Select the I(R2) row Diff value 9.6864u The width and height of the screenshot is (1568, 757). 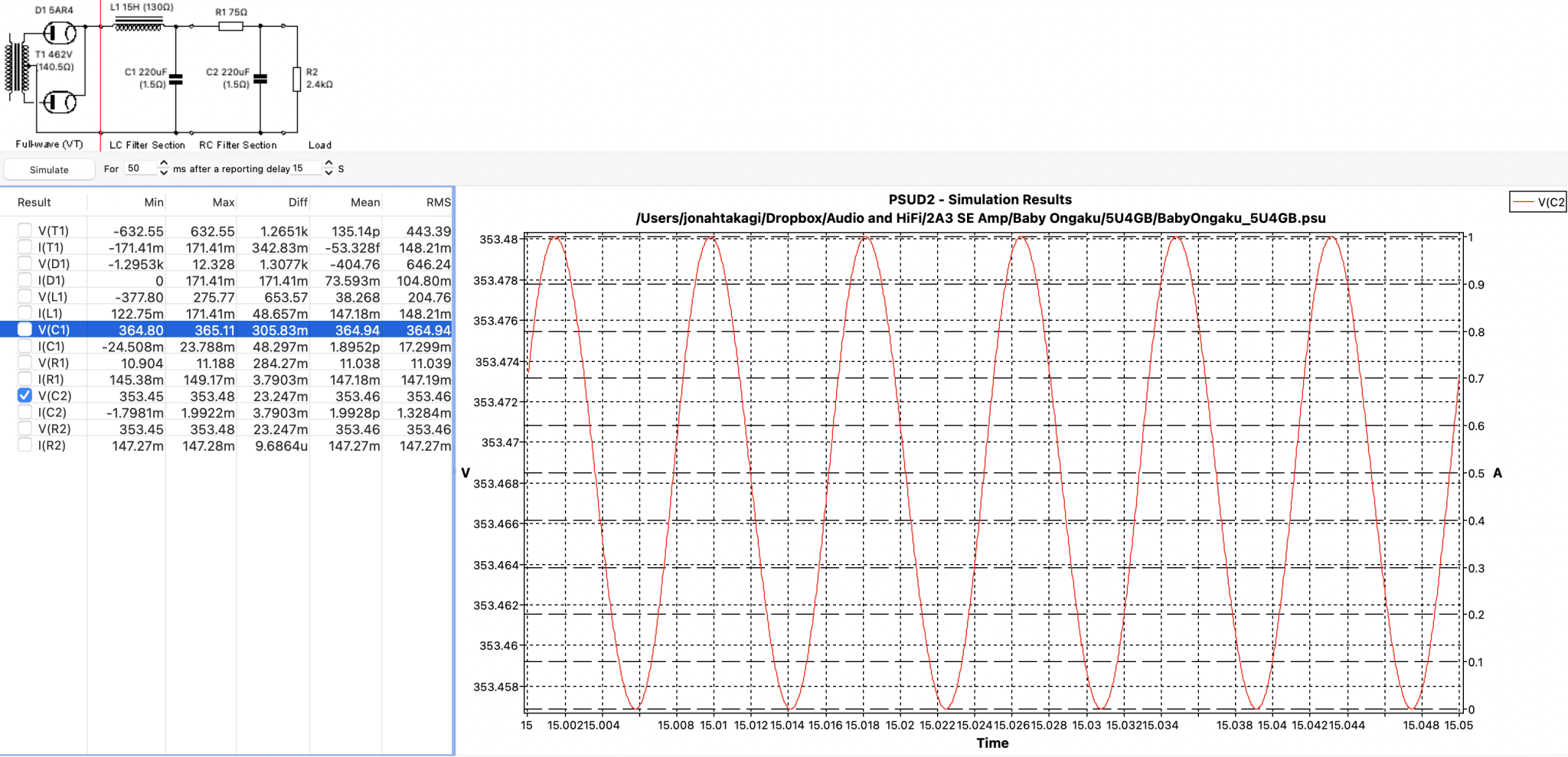pyautogui.click(x=282, y=445)
